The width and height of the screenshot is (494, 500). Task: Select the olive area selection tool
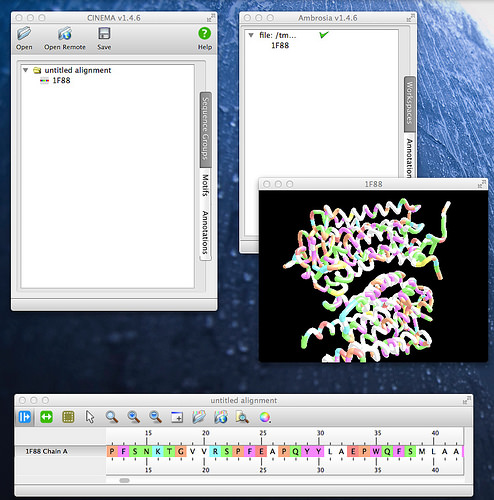click(x=68, y=417)
